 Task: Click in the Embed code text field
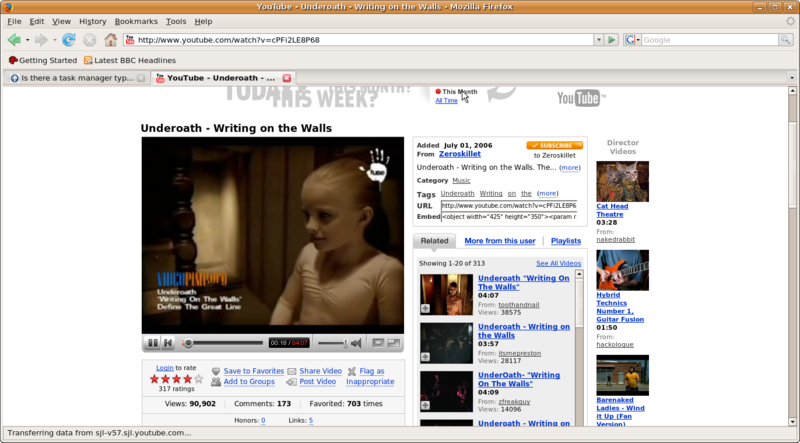coord(509,217)
